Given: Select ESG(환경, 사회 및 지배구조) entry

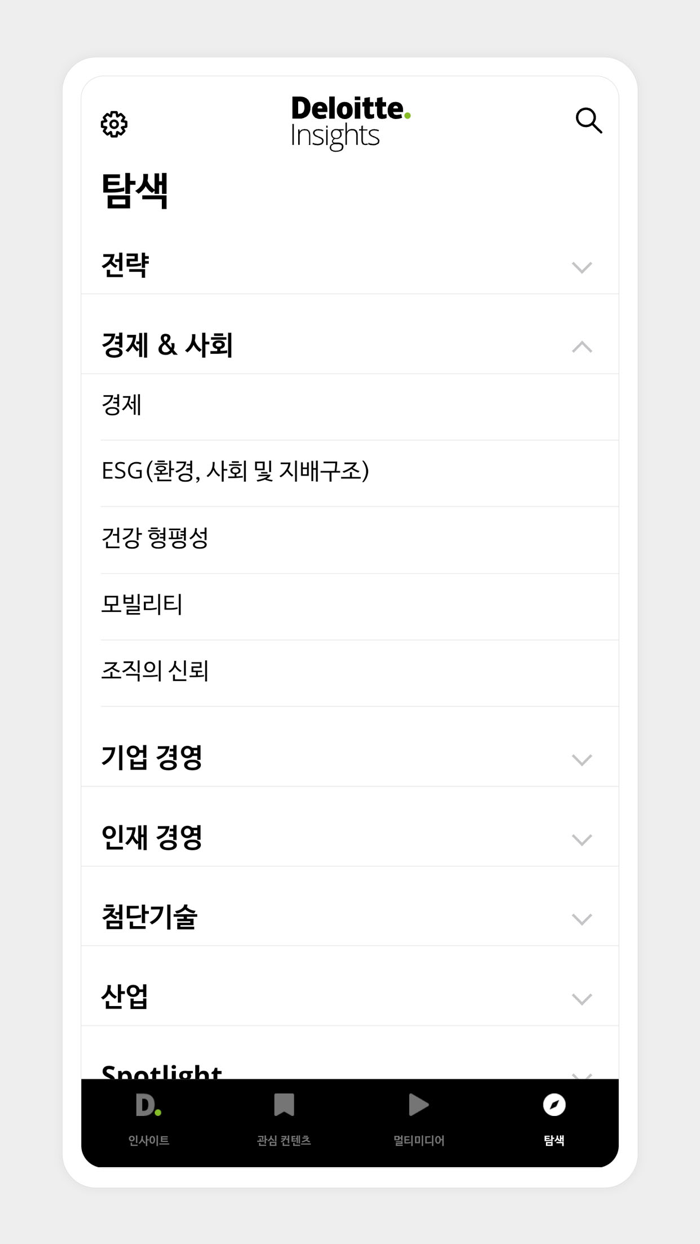Looking at the screenshot, I should coord(349,472).
